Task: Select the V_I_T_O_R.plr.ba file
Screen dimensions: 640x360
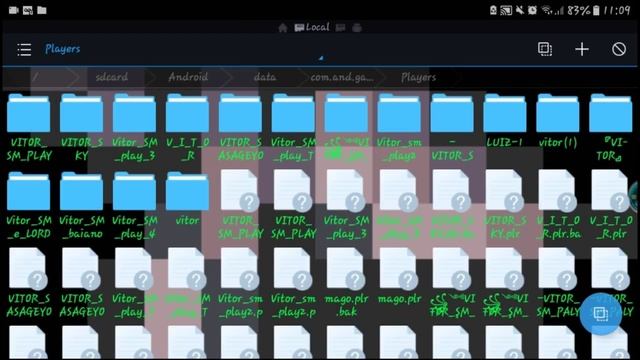Action: [x=558, y=205]
